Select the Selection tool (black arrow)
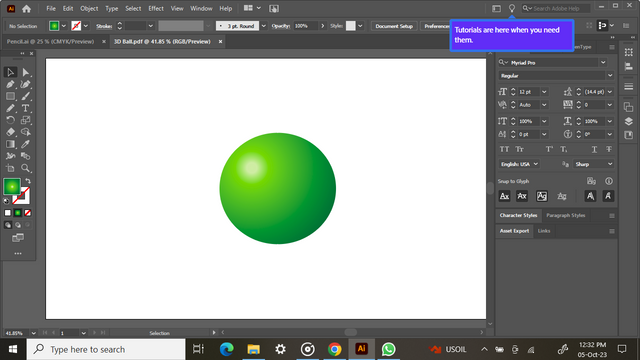 click(x=10, y=72)
